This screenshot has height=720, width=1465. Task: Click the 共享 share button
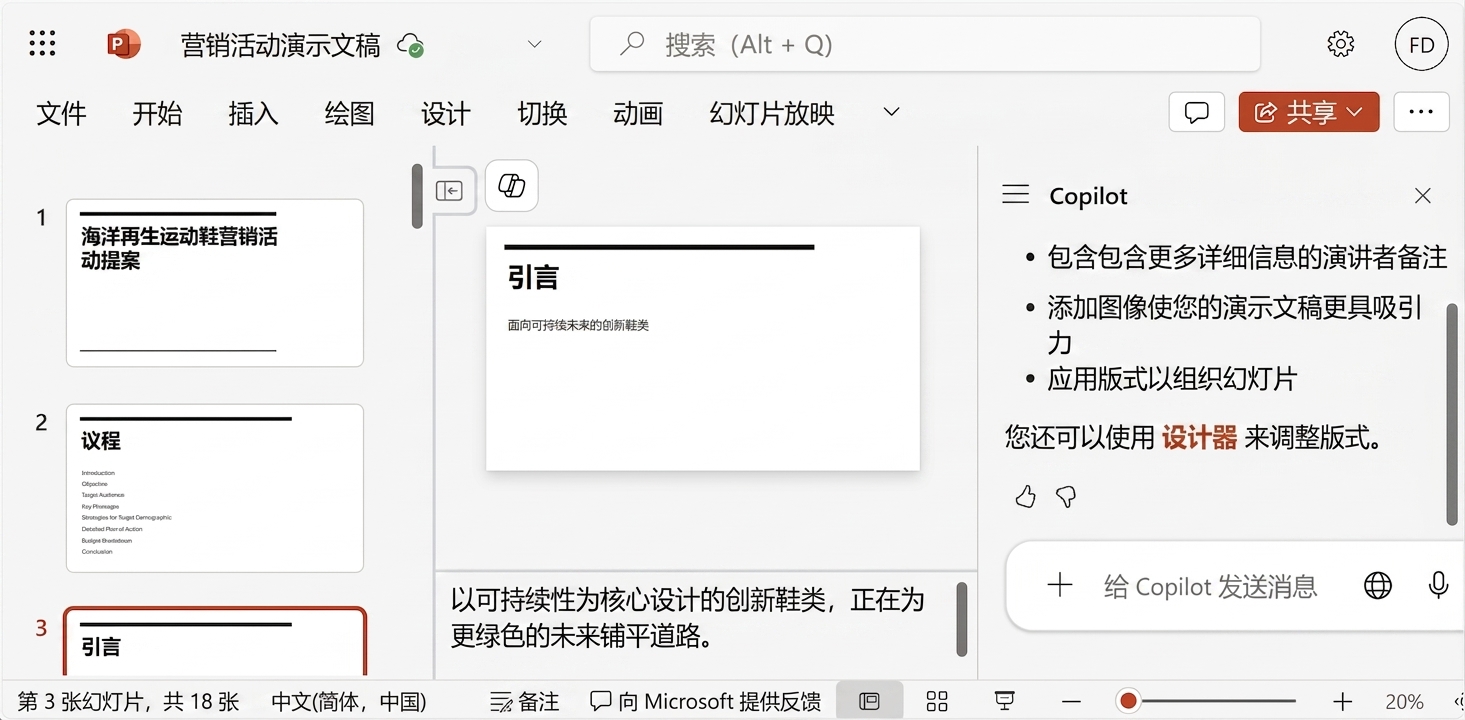pyautogui.click(x=1309, y=112)
